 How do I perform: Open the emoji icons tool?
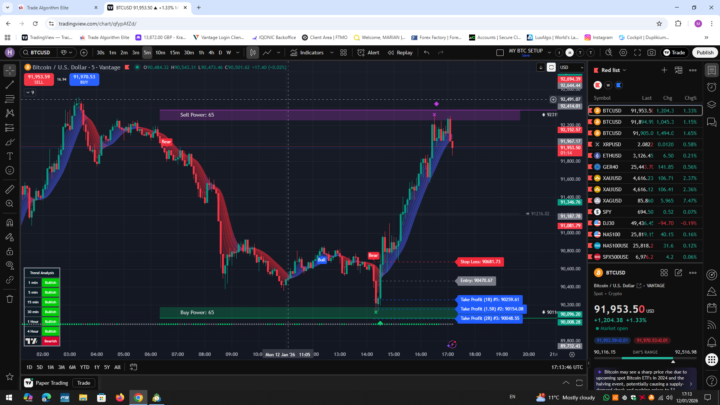(10, 170)
